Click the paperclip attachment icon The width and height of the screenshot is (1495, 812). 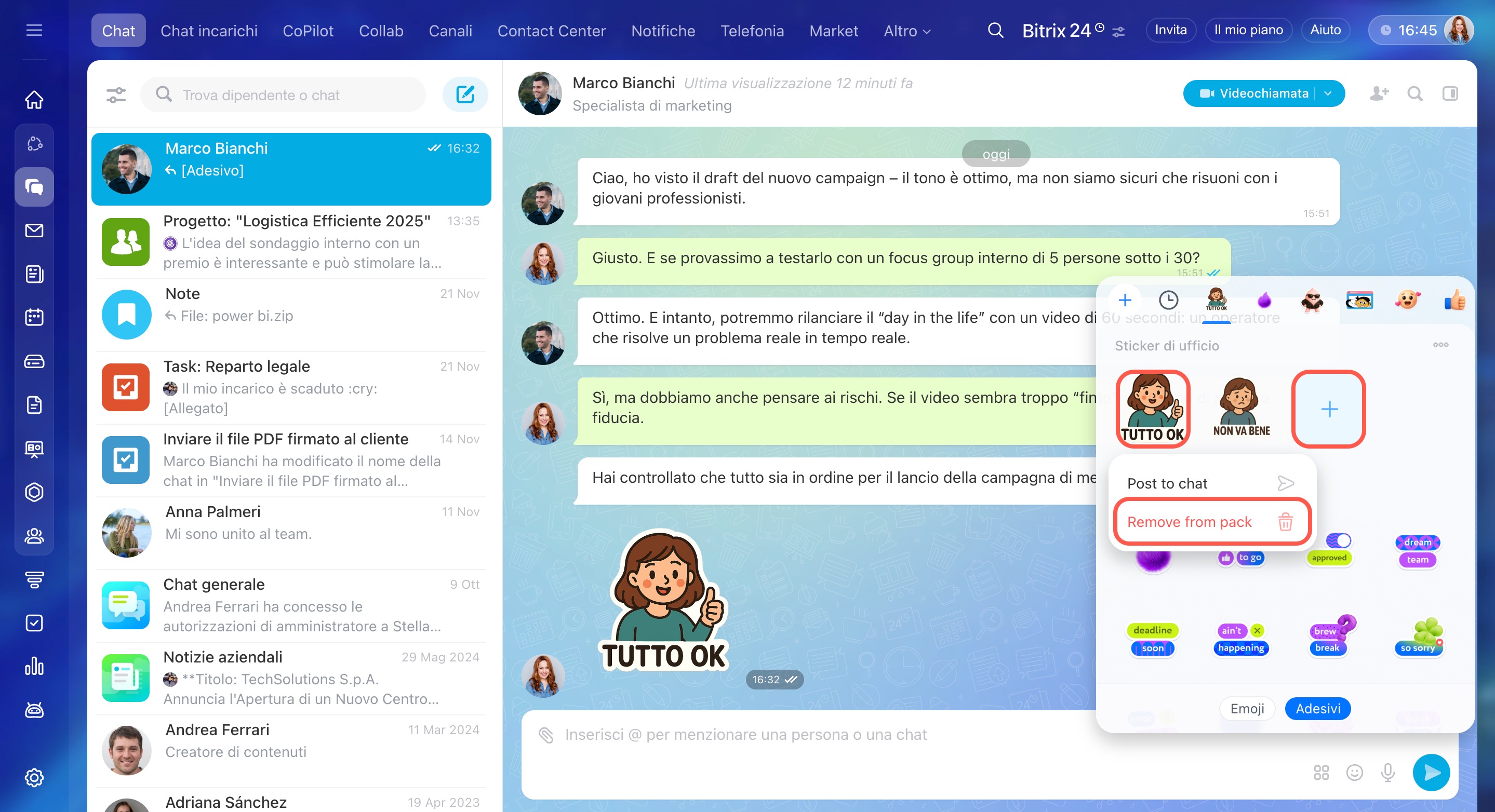(x=545, y=735)
